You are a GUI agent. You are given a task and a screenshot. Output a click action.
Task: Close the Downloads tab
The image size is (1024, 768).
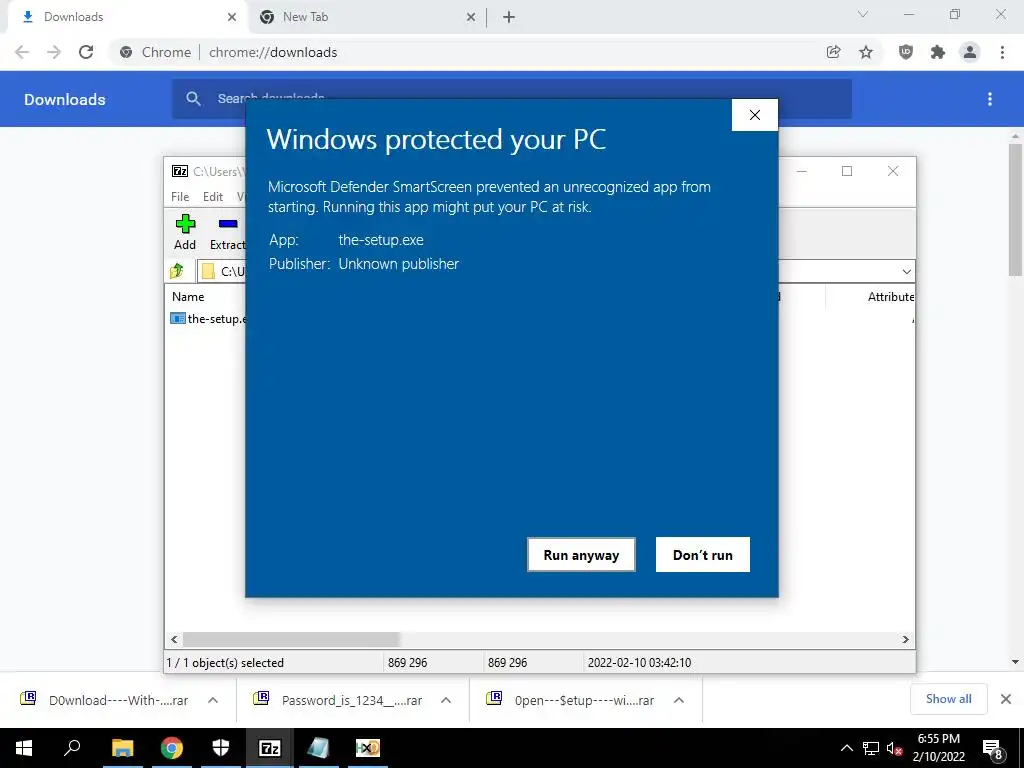pos(232,17)
